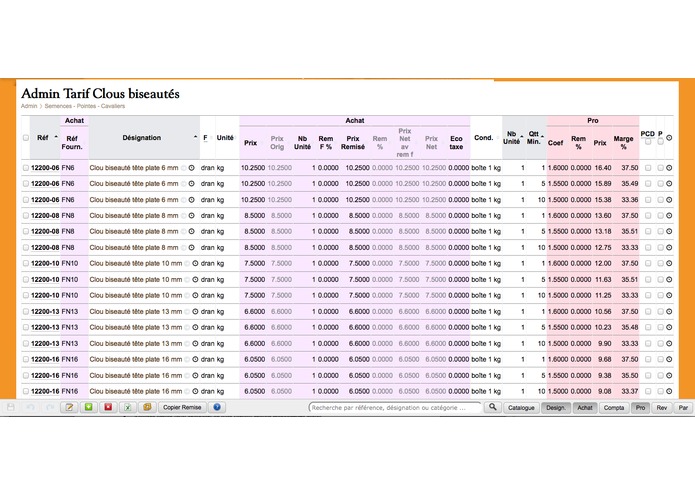Click the reference search input field
The image size is (695, 494).
394,408
